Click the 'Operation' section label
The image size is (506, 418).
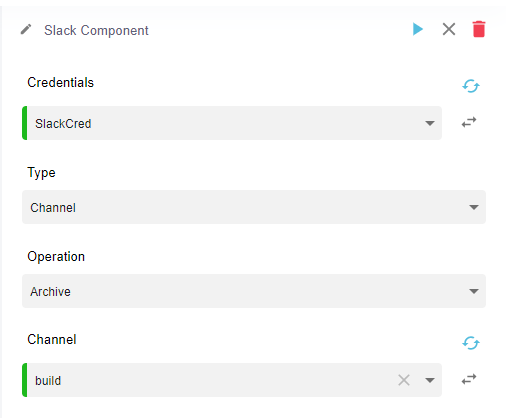tap(56, 257)
